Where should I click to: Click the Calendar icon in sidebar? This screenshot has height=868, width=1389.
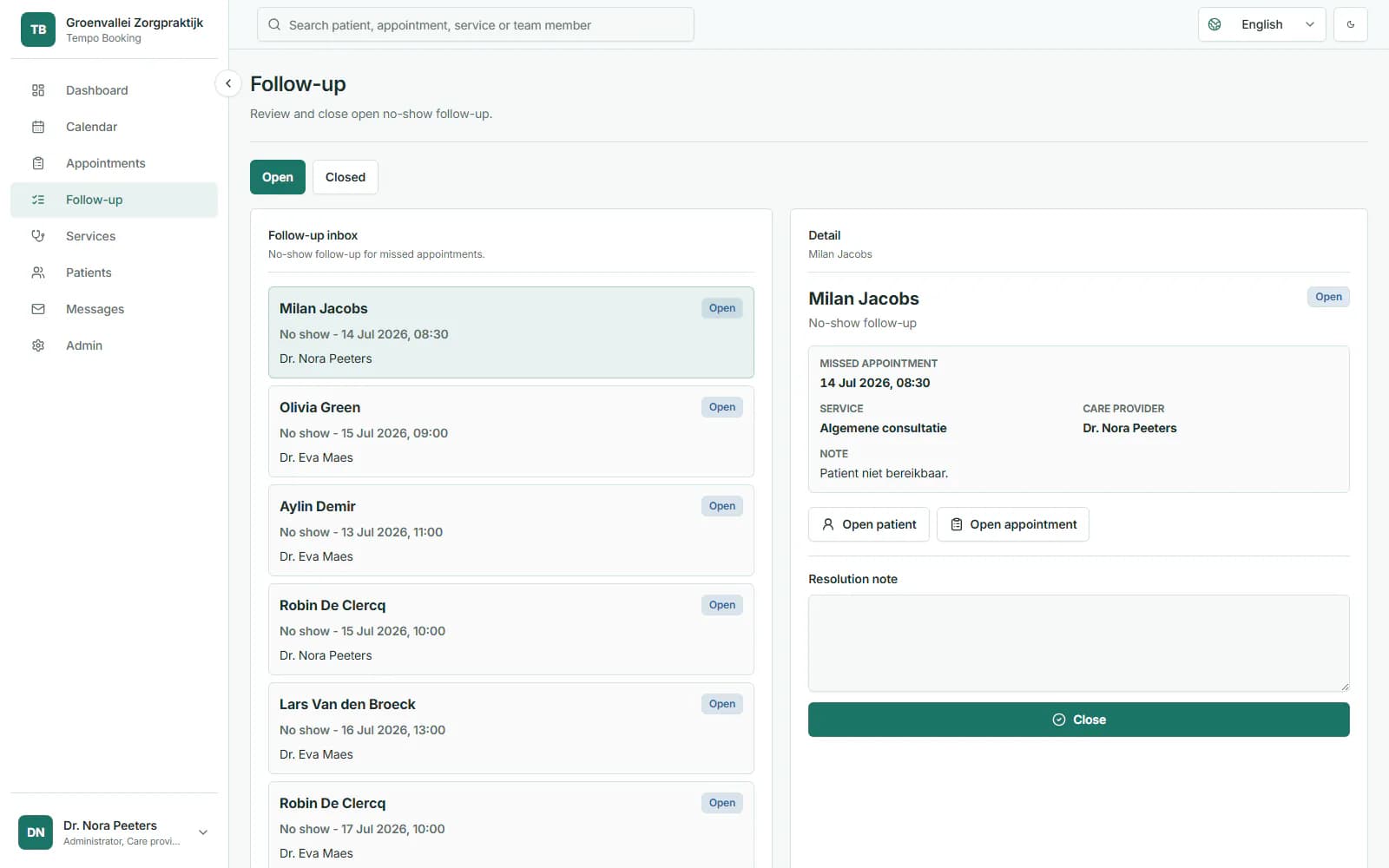(38, 127)
